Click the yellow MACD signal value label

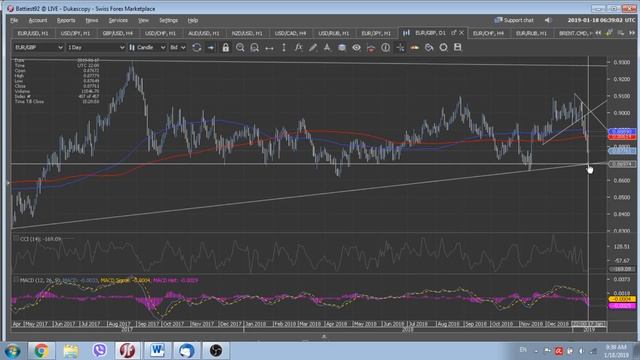coord(622,299)
